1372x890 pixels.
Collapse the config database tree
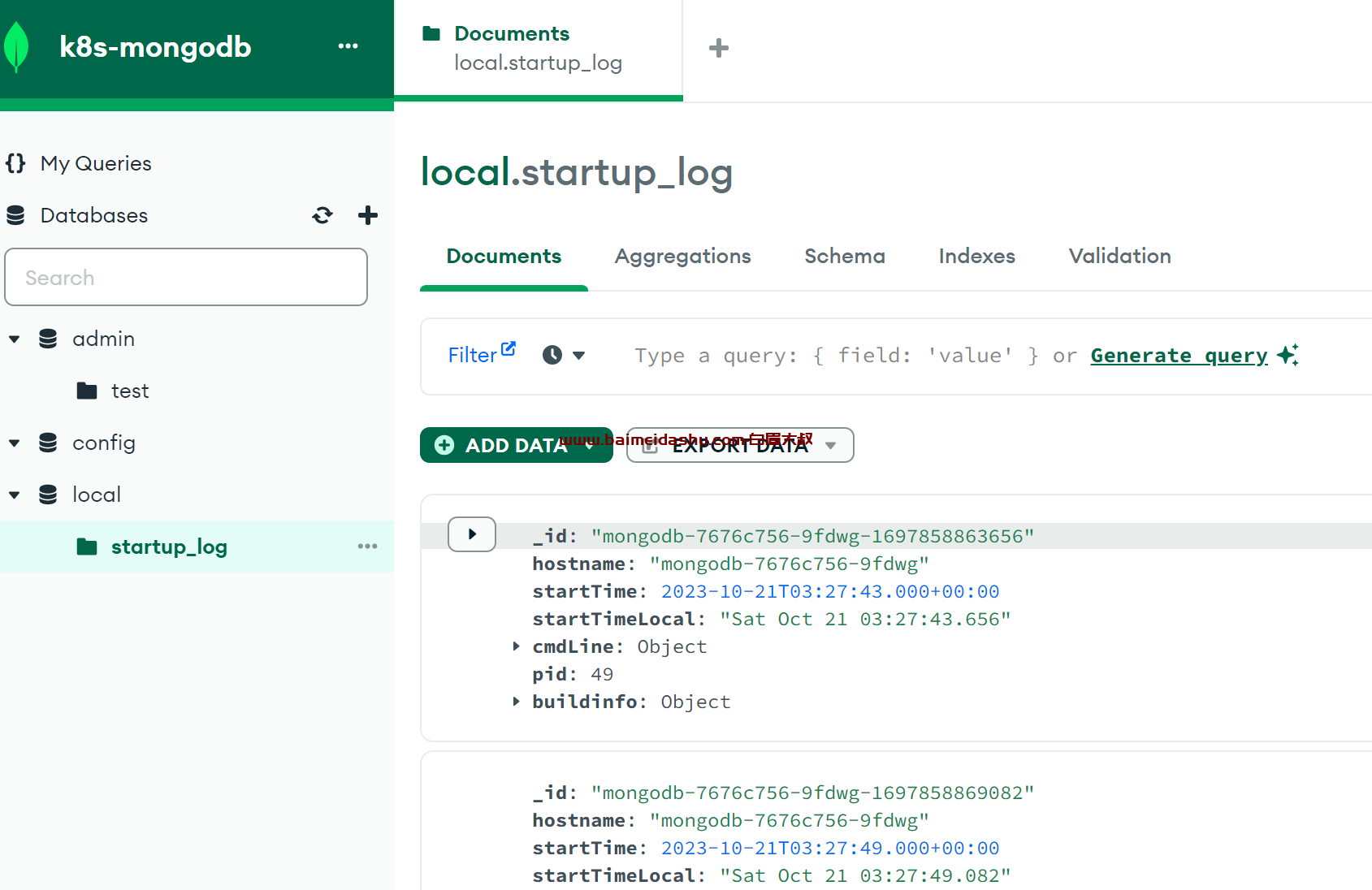coord(15,443)
